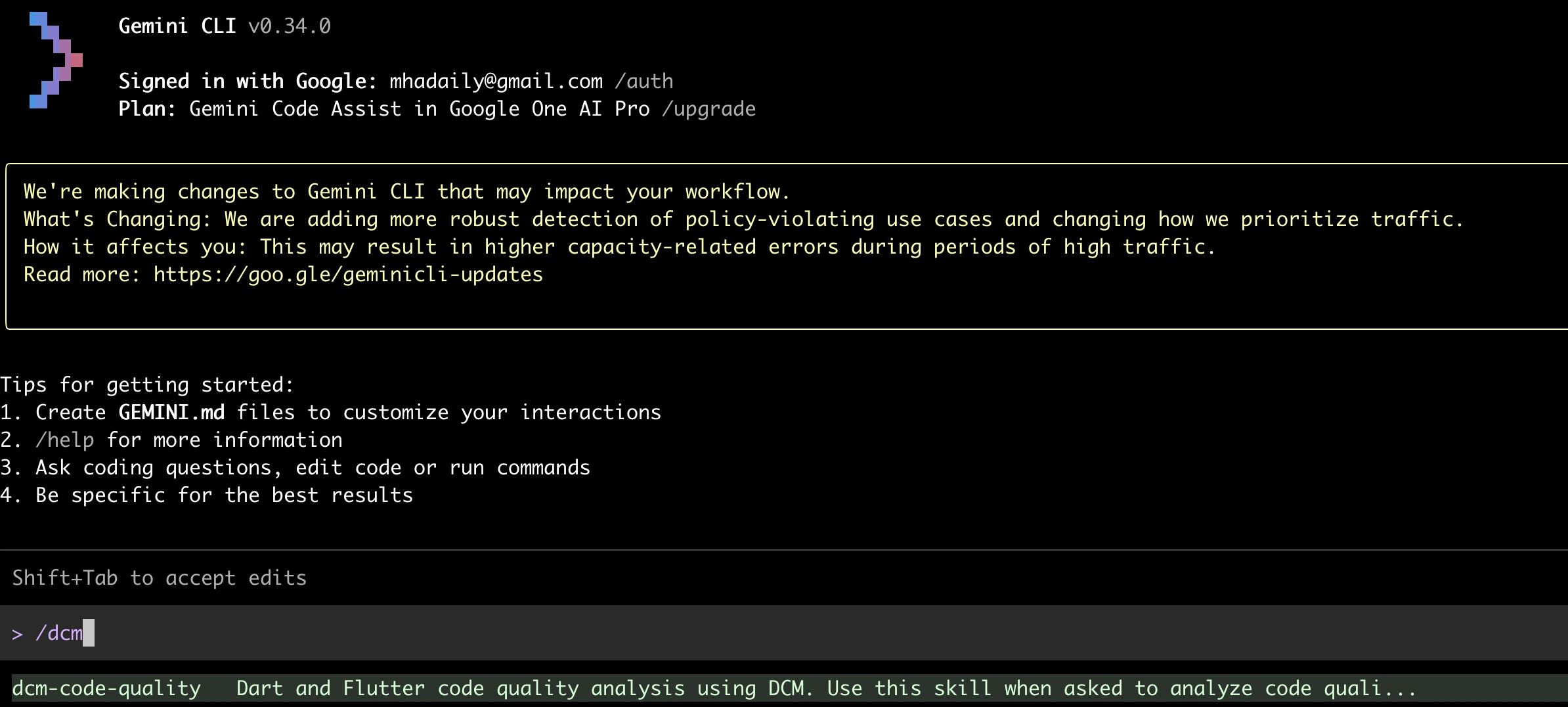Click the Shift+Tab accept edits hint

coord(160,578)
